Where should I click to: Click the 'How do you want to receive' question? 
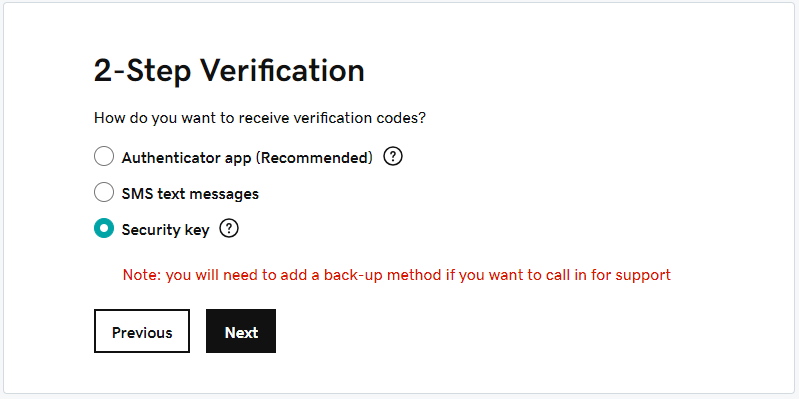click(259, 118)
